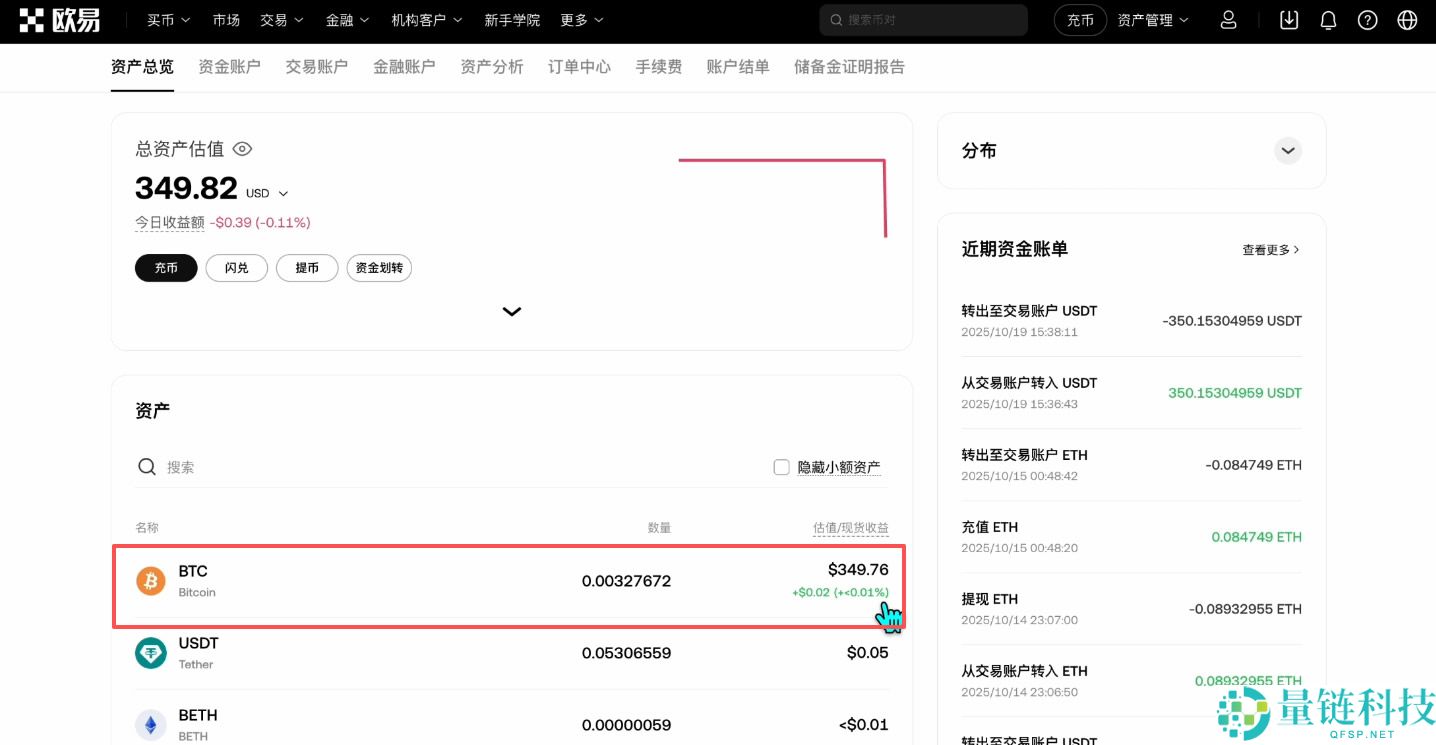Toggle the eye icon to hide total assets
Image resolution: width=1436 pixels, height=745 pixels.
pos(241,148)
